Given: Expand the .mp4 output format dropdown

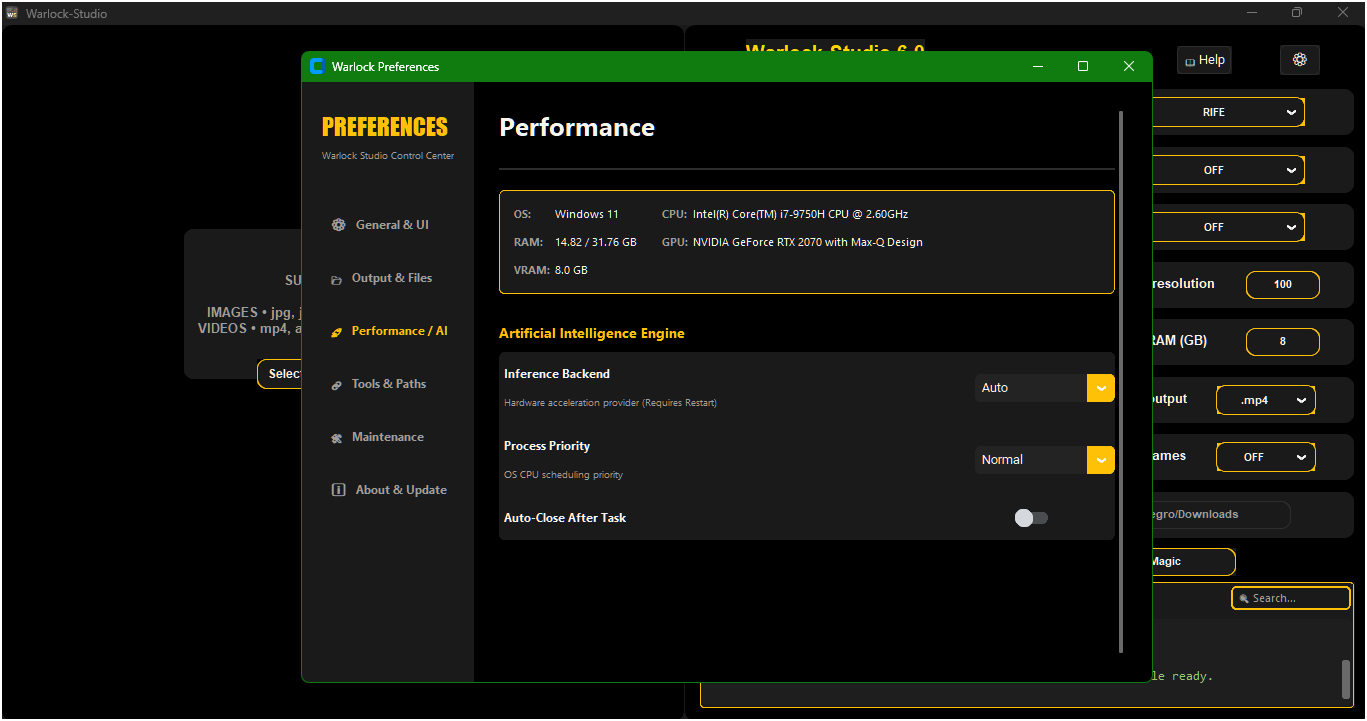Looking at the screenshot, I should tap(1266, 400).
